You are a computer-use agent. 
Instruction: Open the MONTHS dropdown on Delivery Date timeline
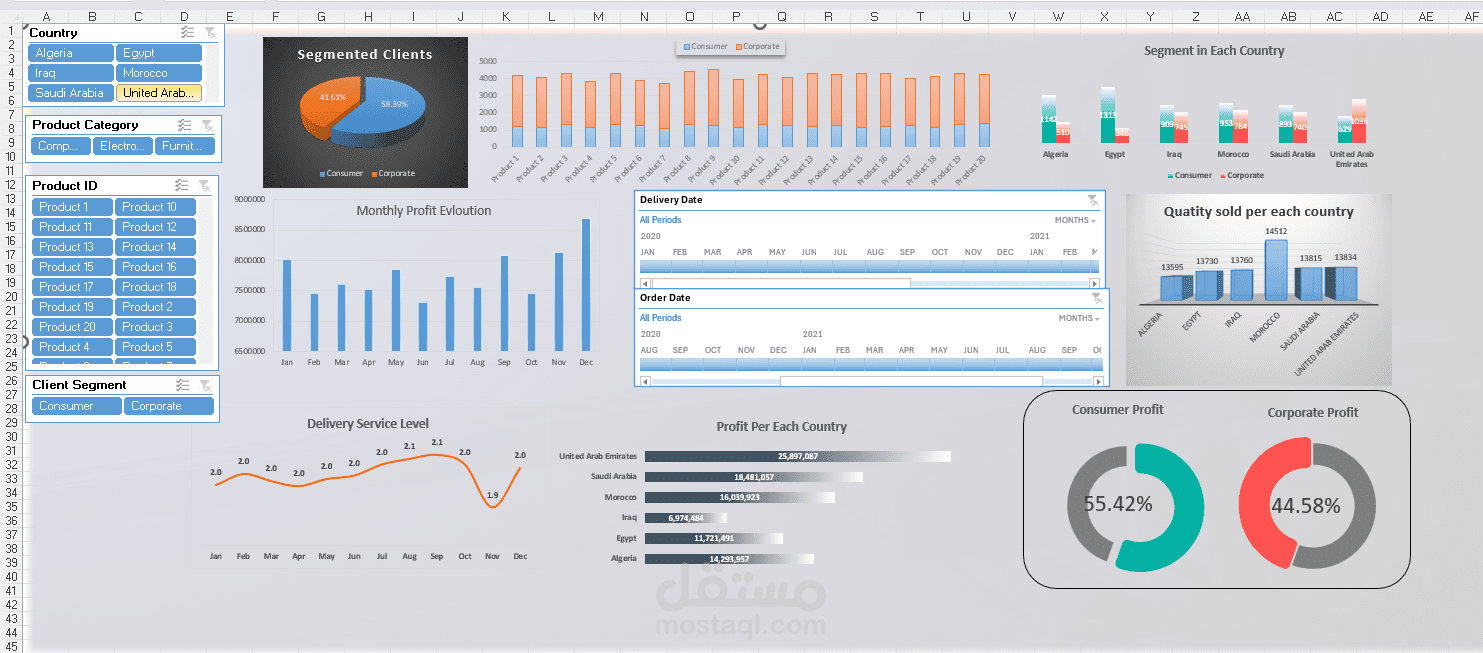(1077, 219)
